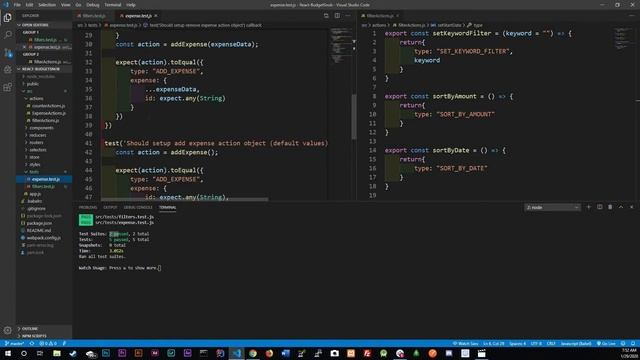Open the Source Control view
Screen dimensions: 640x360
pyautogui.click(x=7, y=53)
